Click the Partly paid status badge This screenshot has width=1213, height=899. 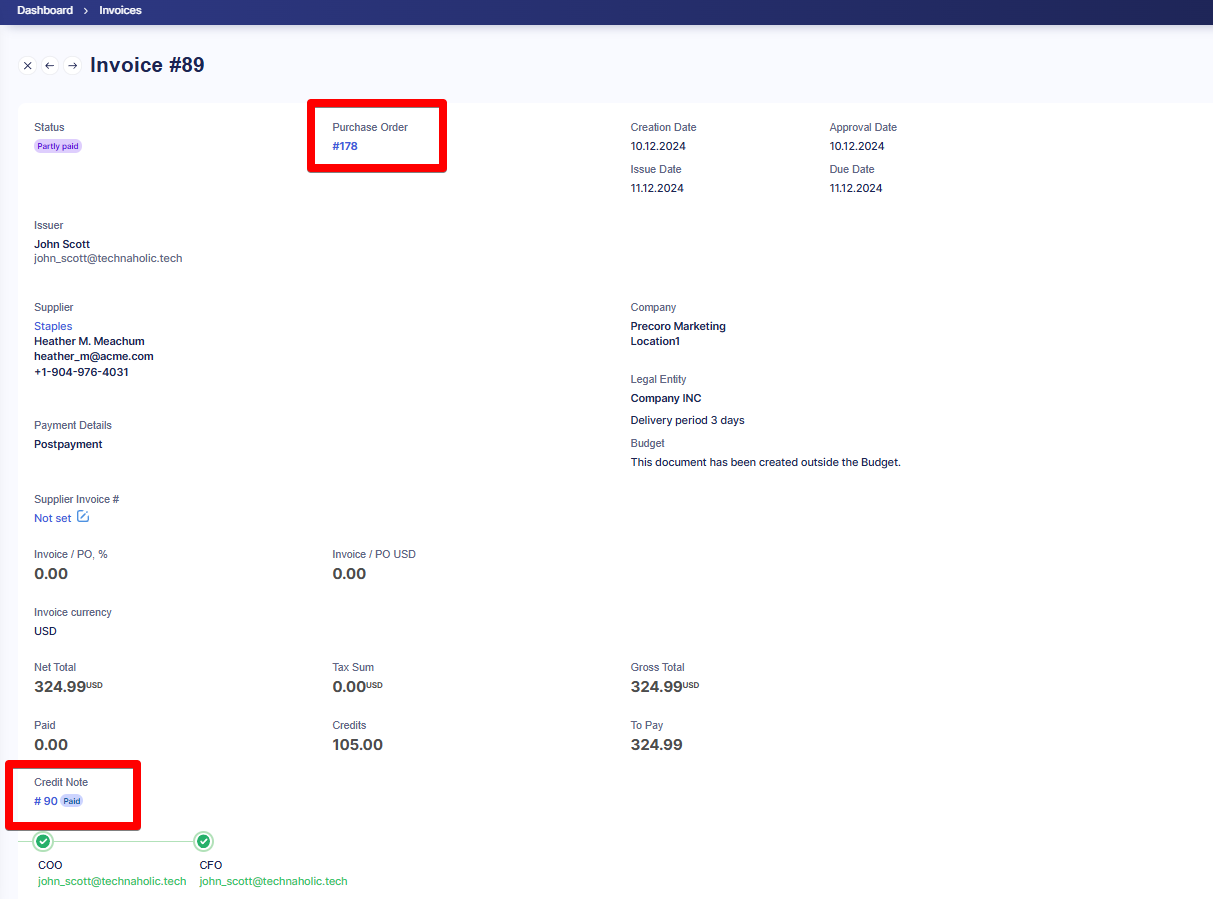click(58, 146)
